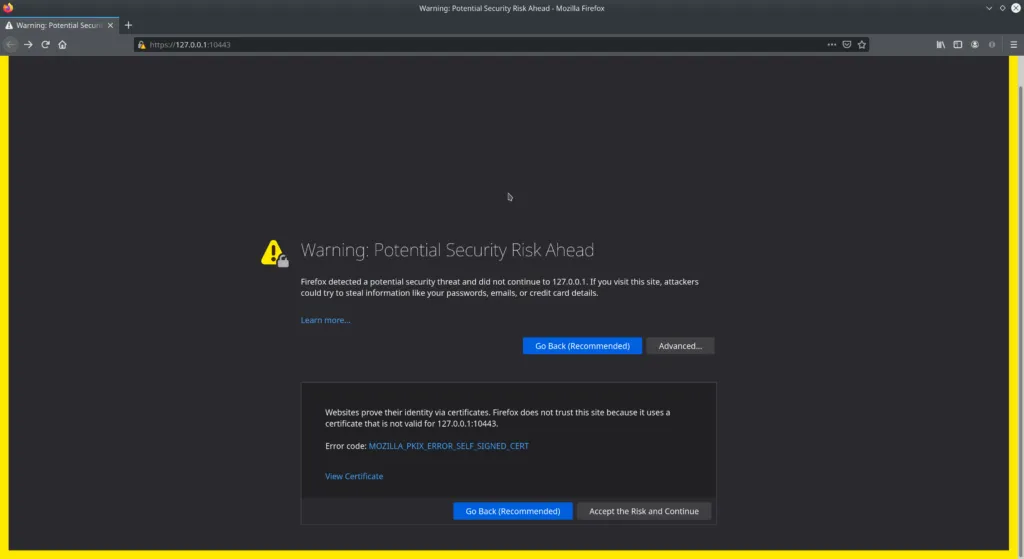Click the Back navigation arrow
This screenshot has height=559, width=1024.
pyautogui.click(x=11, y=45)
